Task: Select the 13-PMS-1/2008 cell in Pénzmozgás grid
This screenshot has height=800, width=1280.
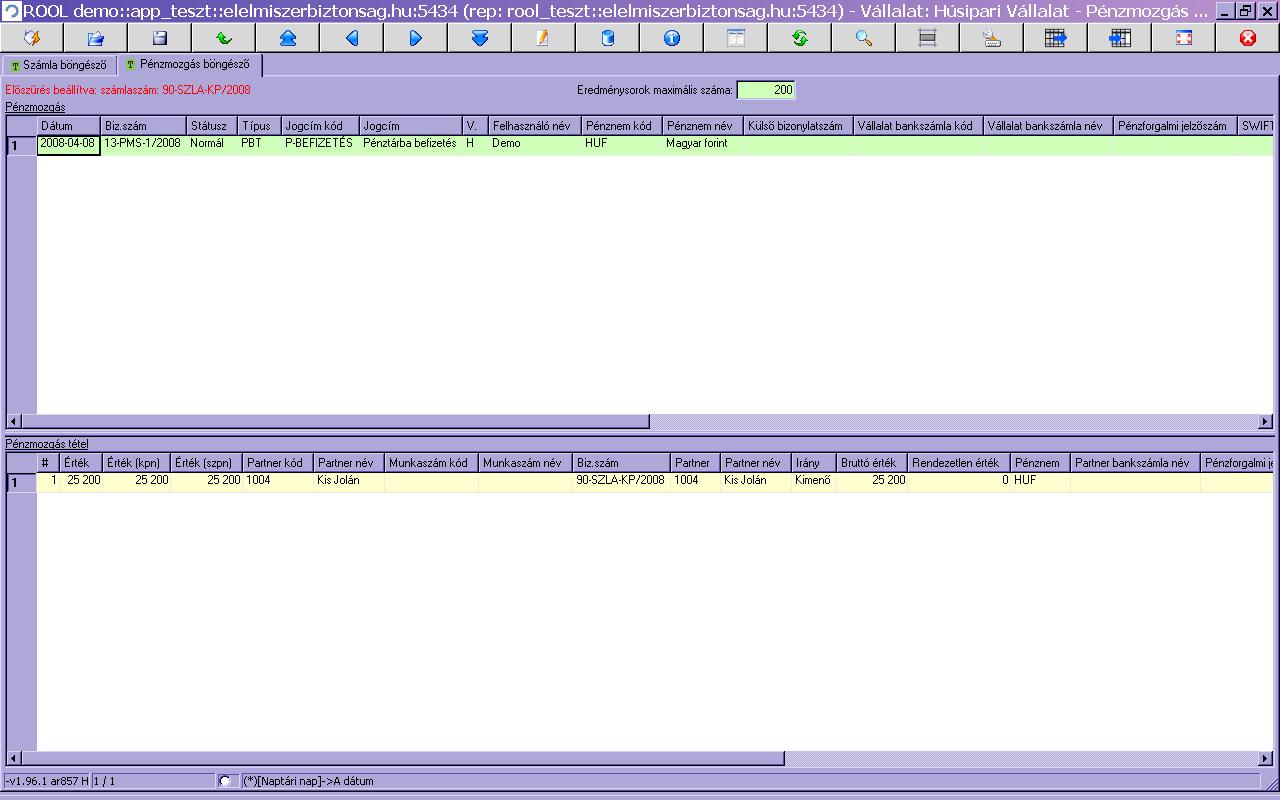Action: [142, 144]
